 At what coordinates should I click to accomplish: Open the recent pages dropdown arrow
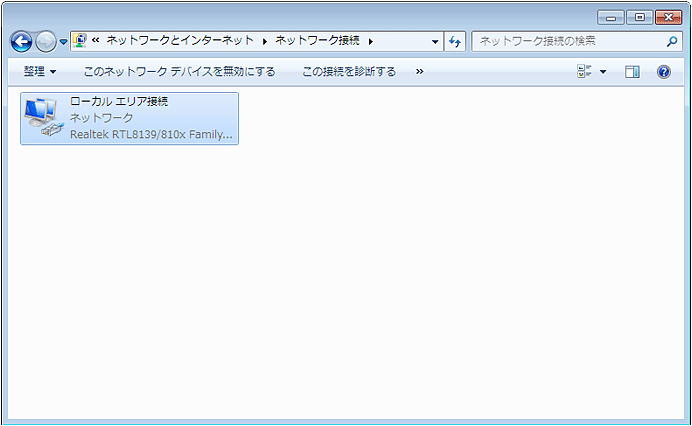pos(63,42)
